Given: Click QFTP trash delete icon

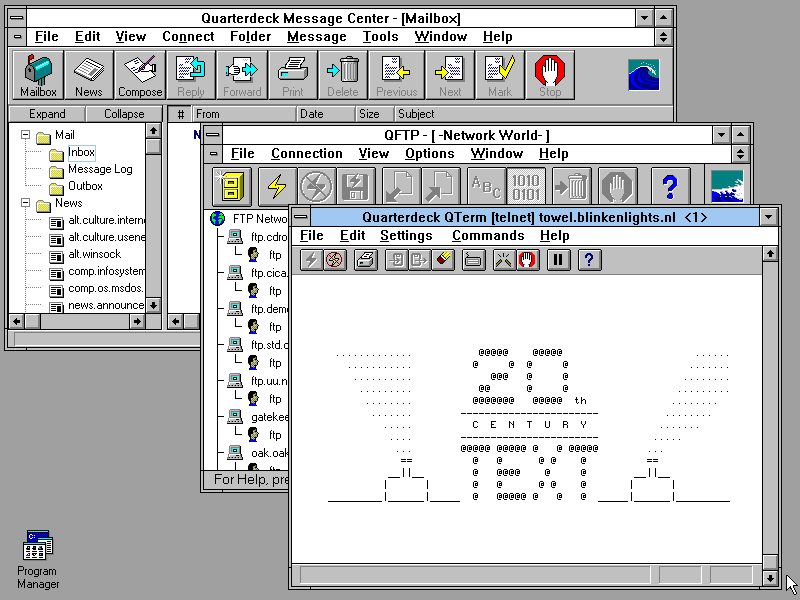Looking at the screenshot, I should click(572, 186).
